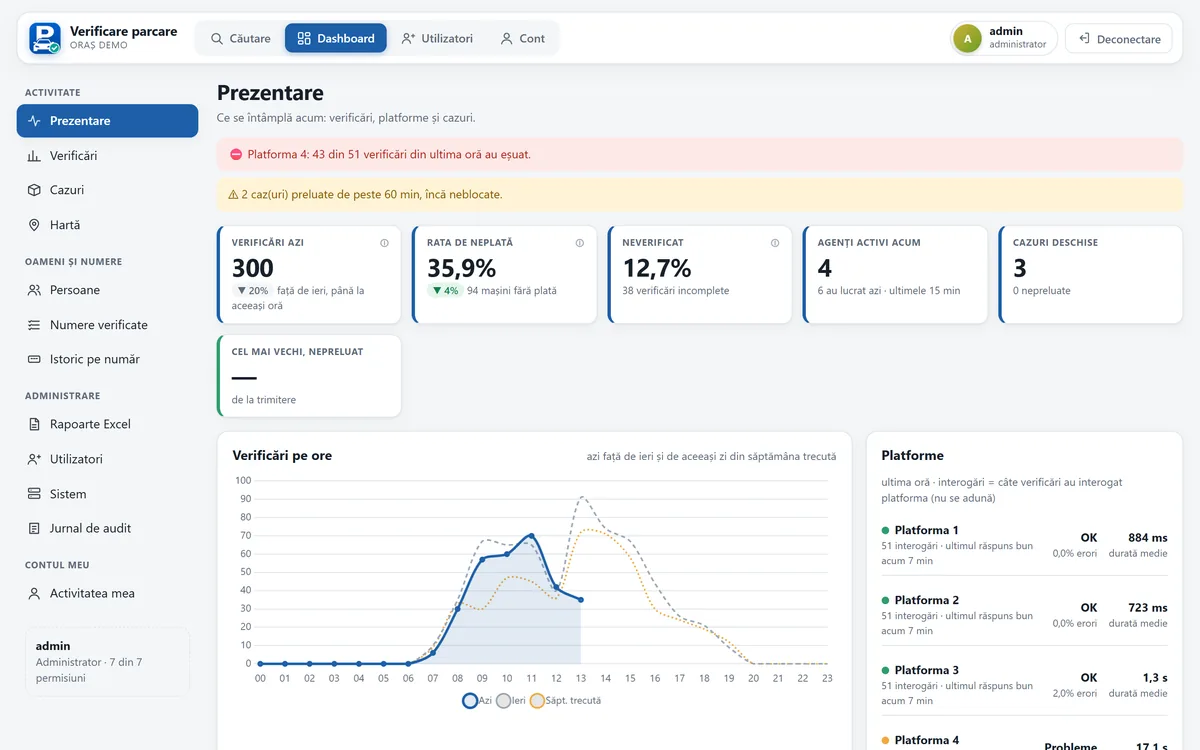Viewport: 1200px width, 750px height.
Task: Open Istoric pe număr
Action: pyautogui.click(x=107, y=359)
